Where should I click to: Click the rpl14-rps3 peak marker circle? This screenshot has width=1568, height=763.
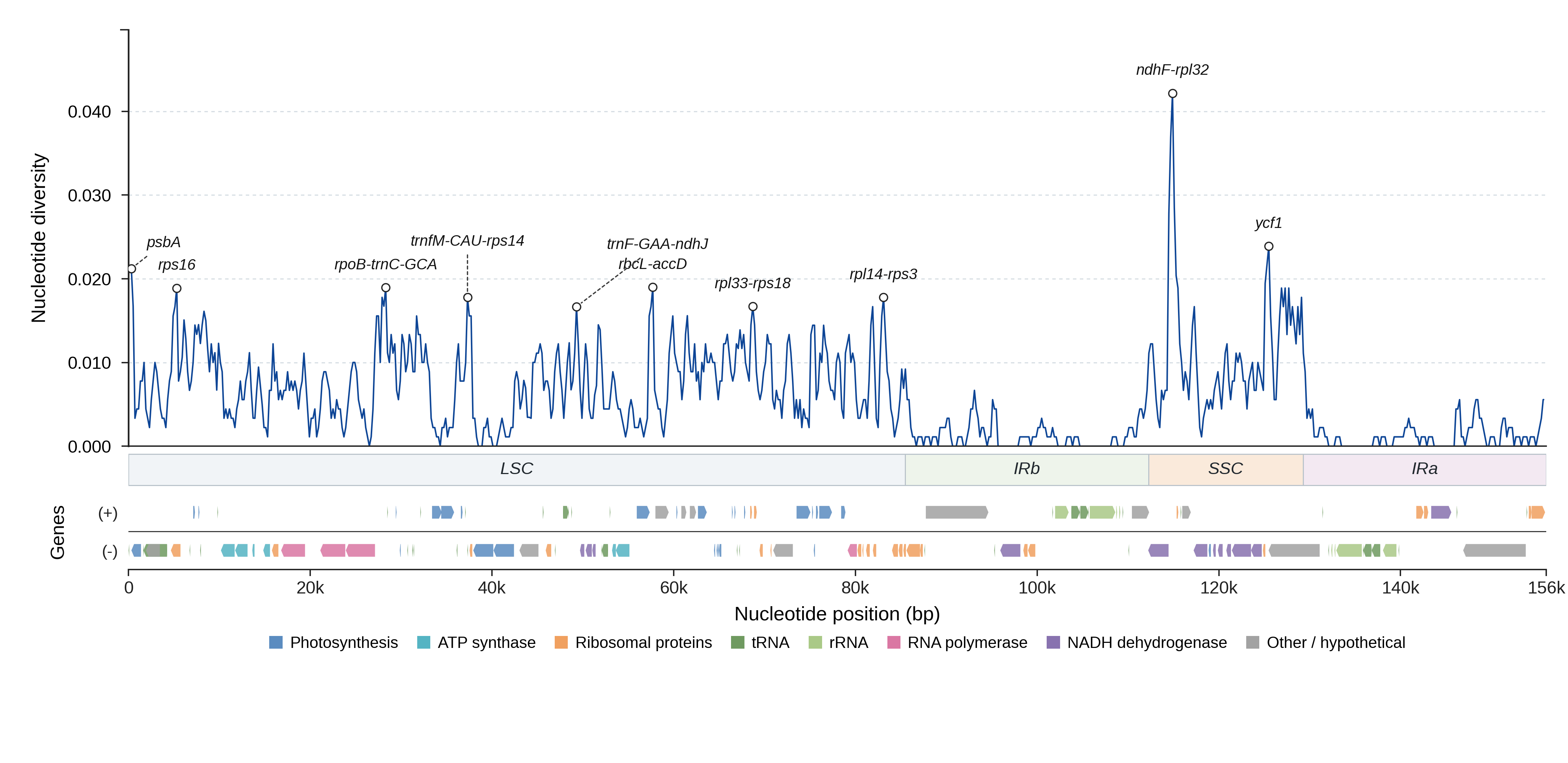[883, 297]
